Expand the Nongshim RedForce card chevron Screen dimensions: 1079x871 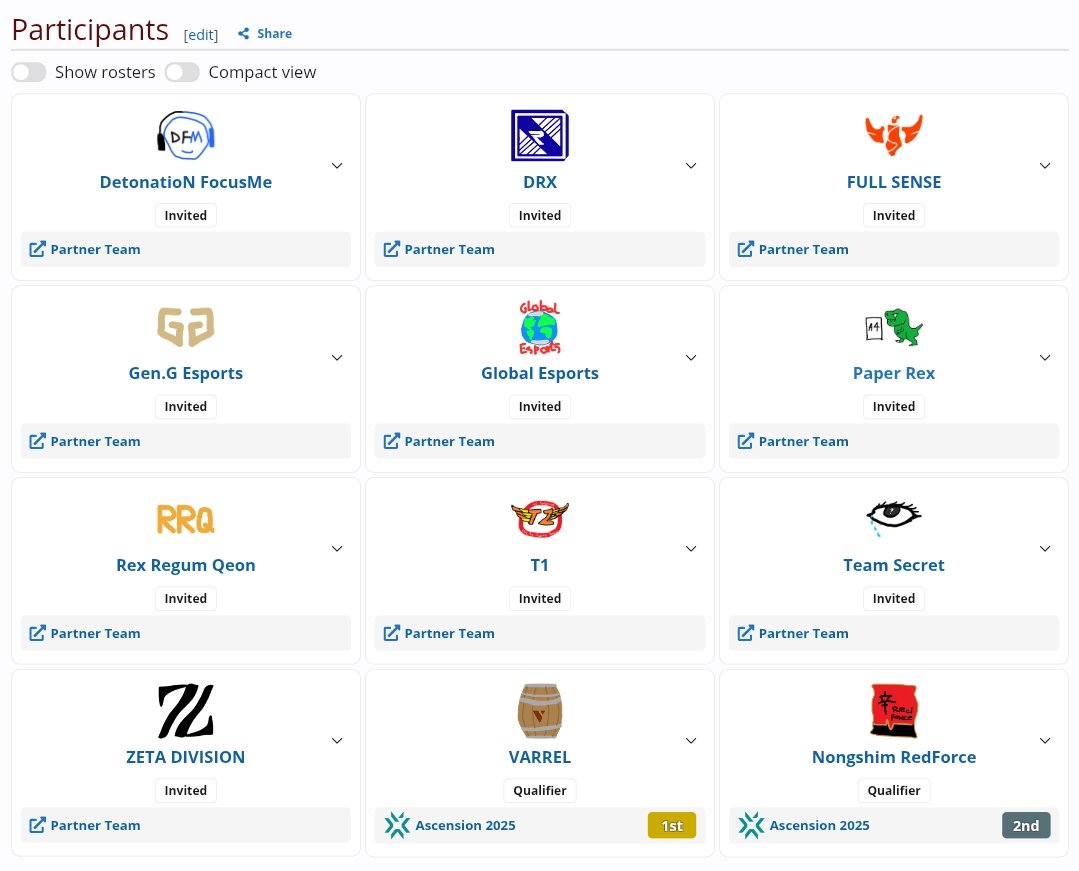click(1045, 741)
